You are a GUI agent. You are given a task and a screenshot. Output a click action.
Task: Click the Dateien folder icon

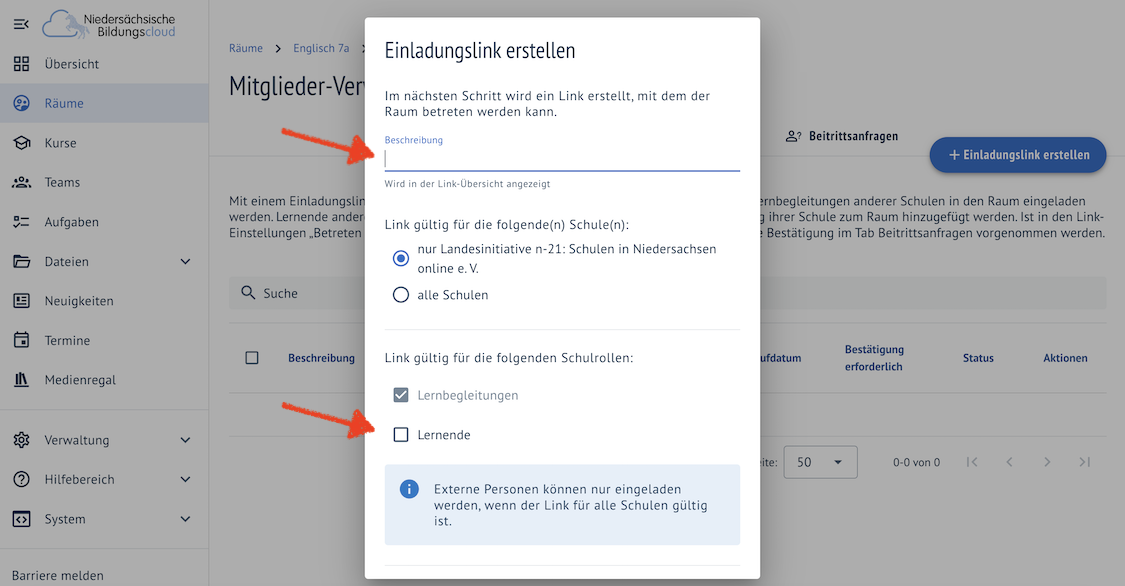(x=22, y=261)
